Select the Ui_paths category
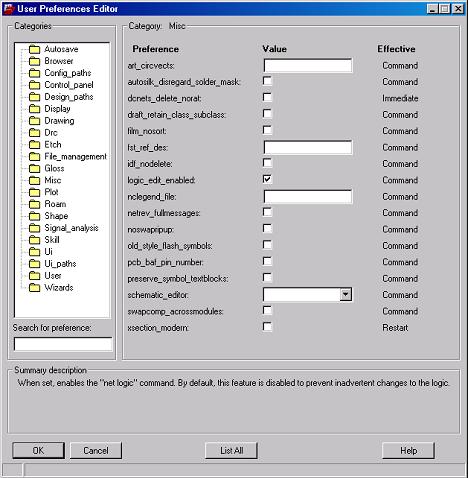 [60, 264]
